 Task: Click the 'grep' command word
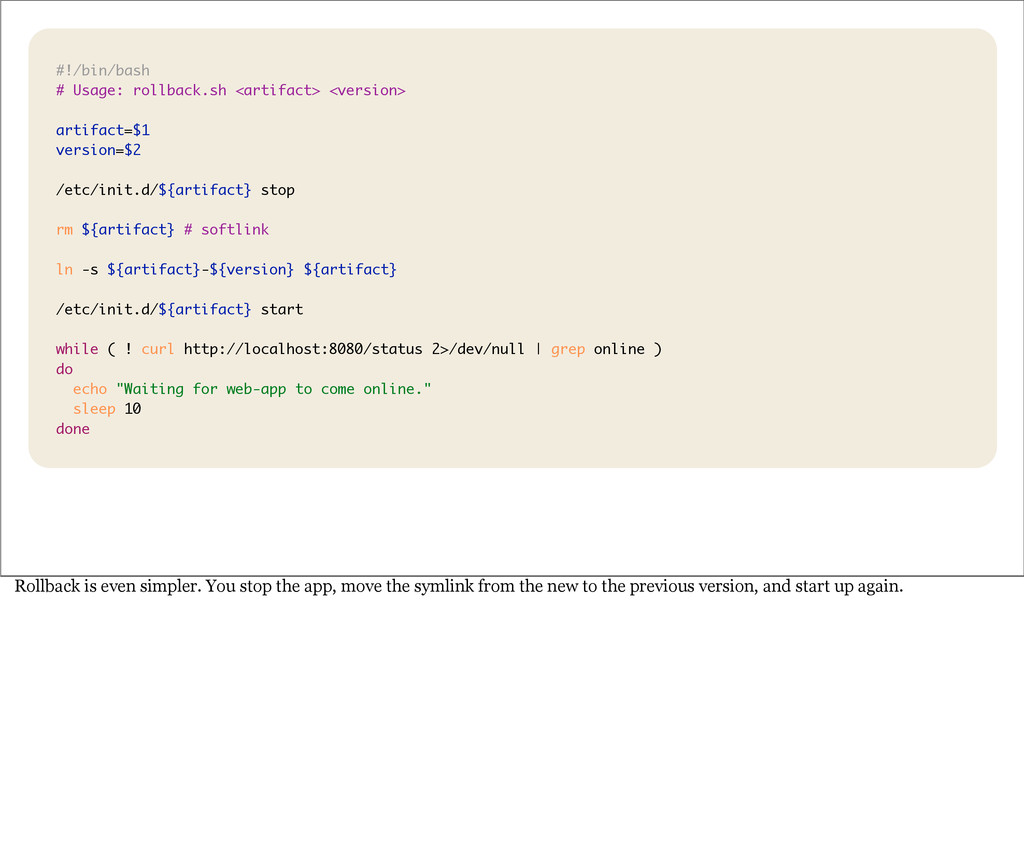tap(568, 350)
